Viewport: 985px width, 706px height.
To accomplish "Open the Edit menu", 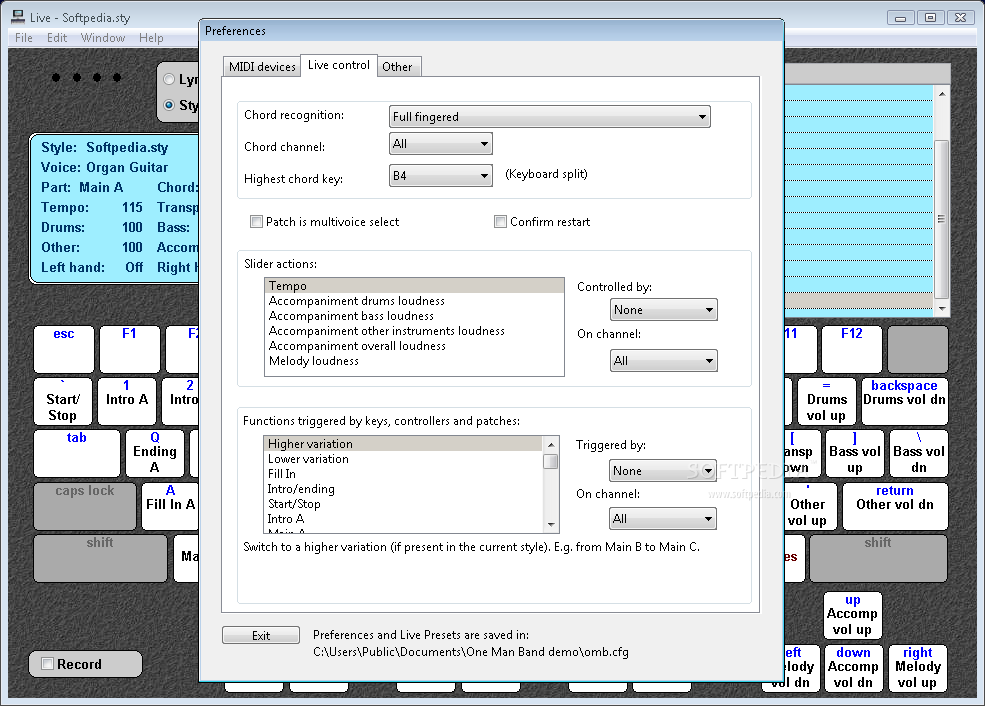I will click(x=57, y=38).
